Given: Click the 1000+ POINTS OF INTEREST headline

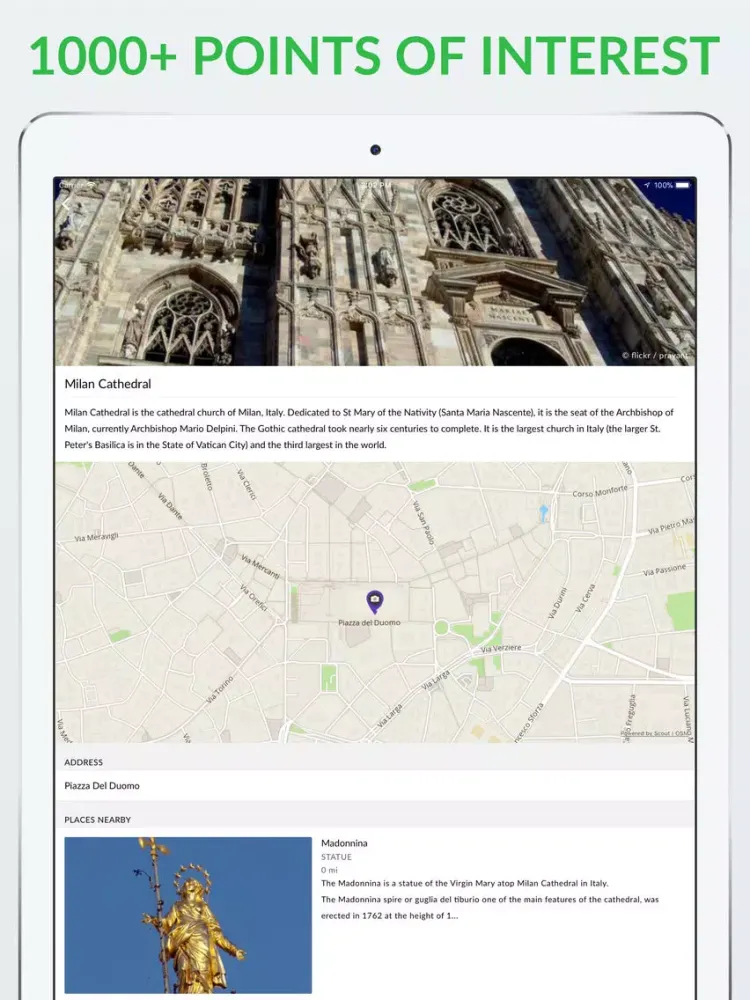Looking at the screenshot, I should click(x=375, y=55).
